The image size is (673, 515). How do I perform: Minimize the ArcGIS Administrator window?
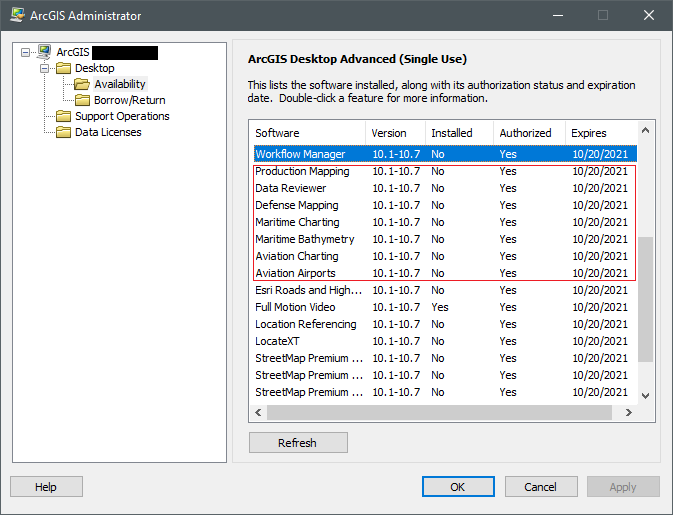(x=558, y=15)
